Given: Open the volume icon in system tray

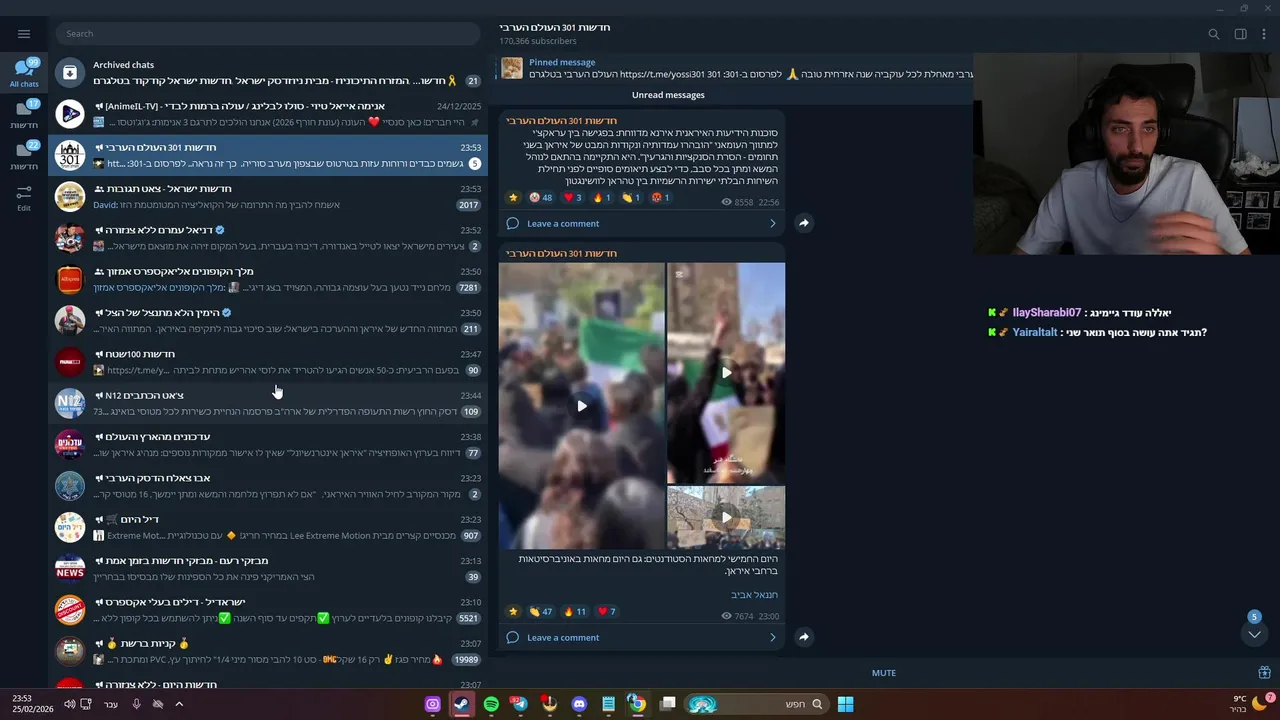Looking at the screenshot, I should 70,704.
